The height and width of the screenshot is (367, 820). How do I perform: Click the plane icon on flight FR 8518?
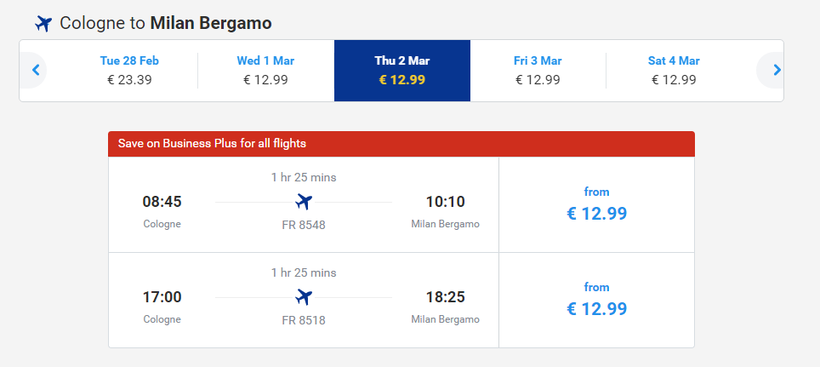point(303,297)
